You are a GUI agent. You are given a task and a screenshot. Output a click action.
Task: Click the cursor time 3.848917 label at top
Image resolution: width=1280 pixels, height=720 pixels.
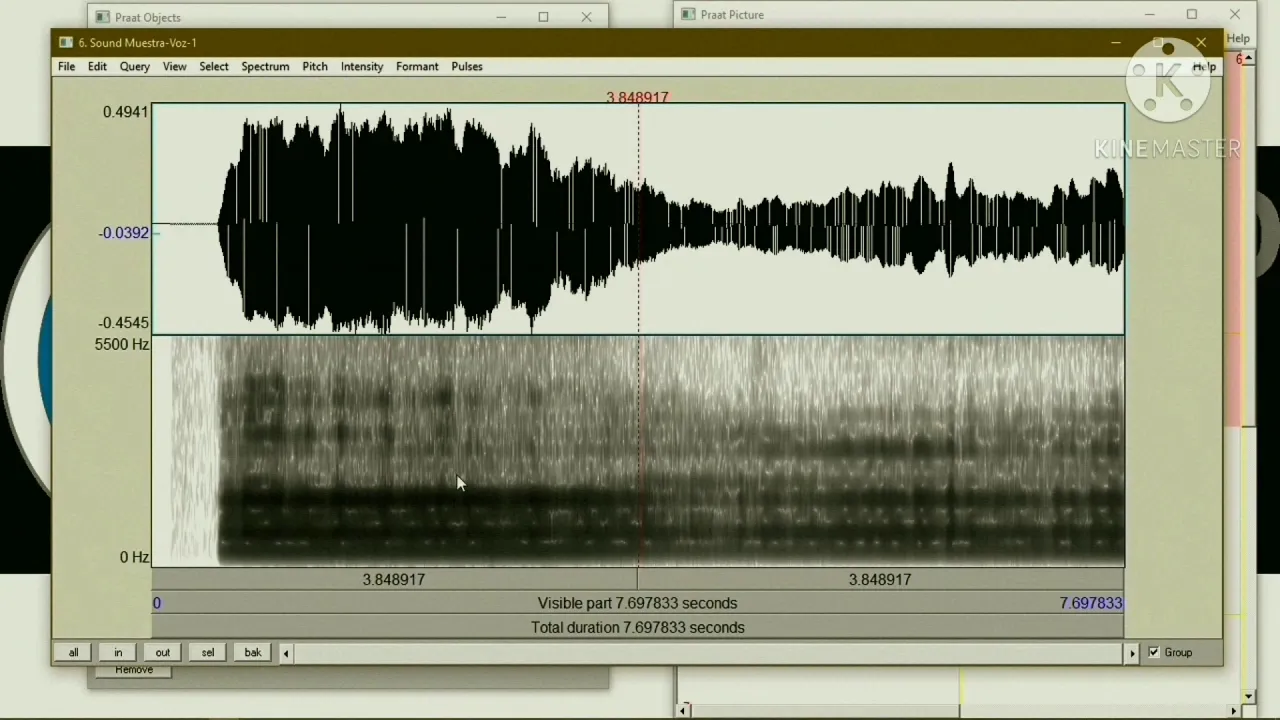click(x=637, y=98)
